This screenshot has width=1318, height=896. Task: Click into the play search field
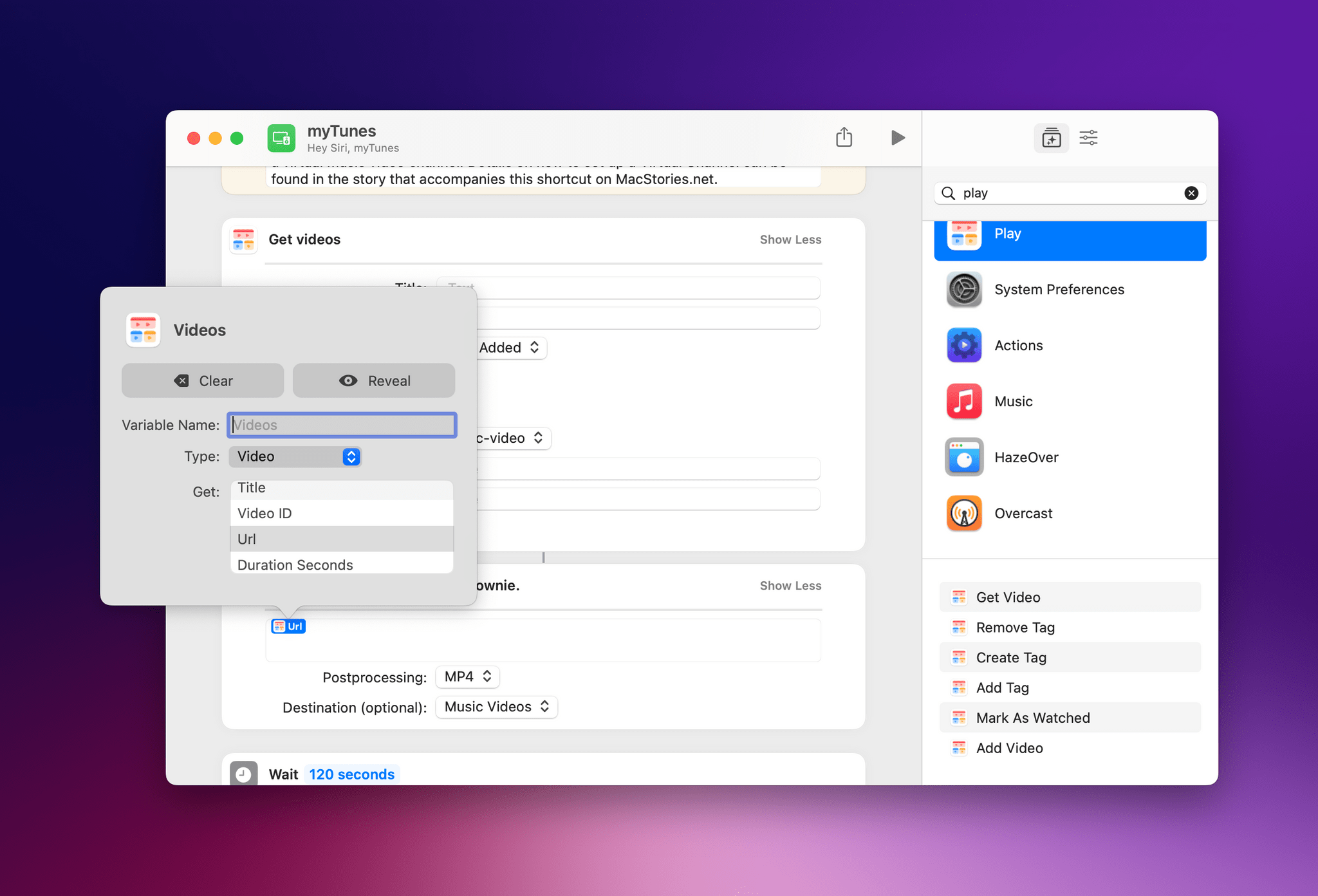click(1070, 193)
